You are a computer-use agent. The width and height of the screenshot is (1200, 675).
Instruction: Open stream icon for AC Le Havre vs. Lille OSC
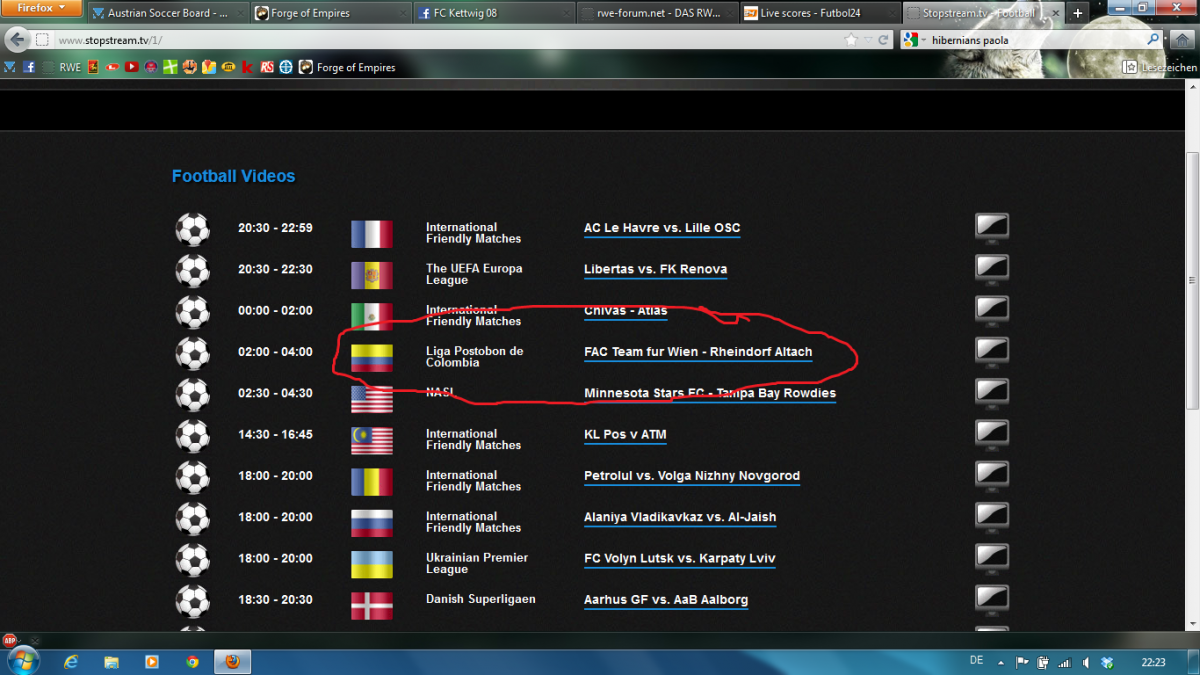(992, 227)
